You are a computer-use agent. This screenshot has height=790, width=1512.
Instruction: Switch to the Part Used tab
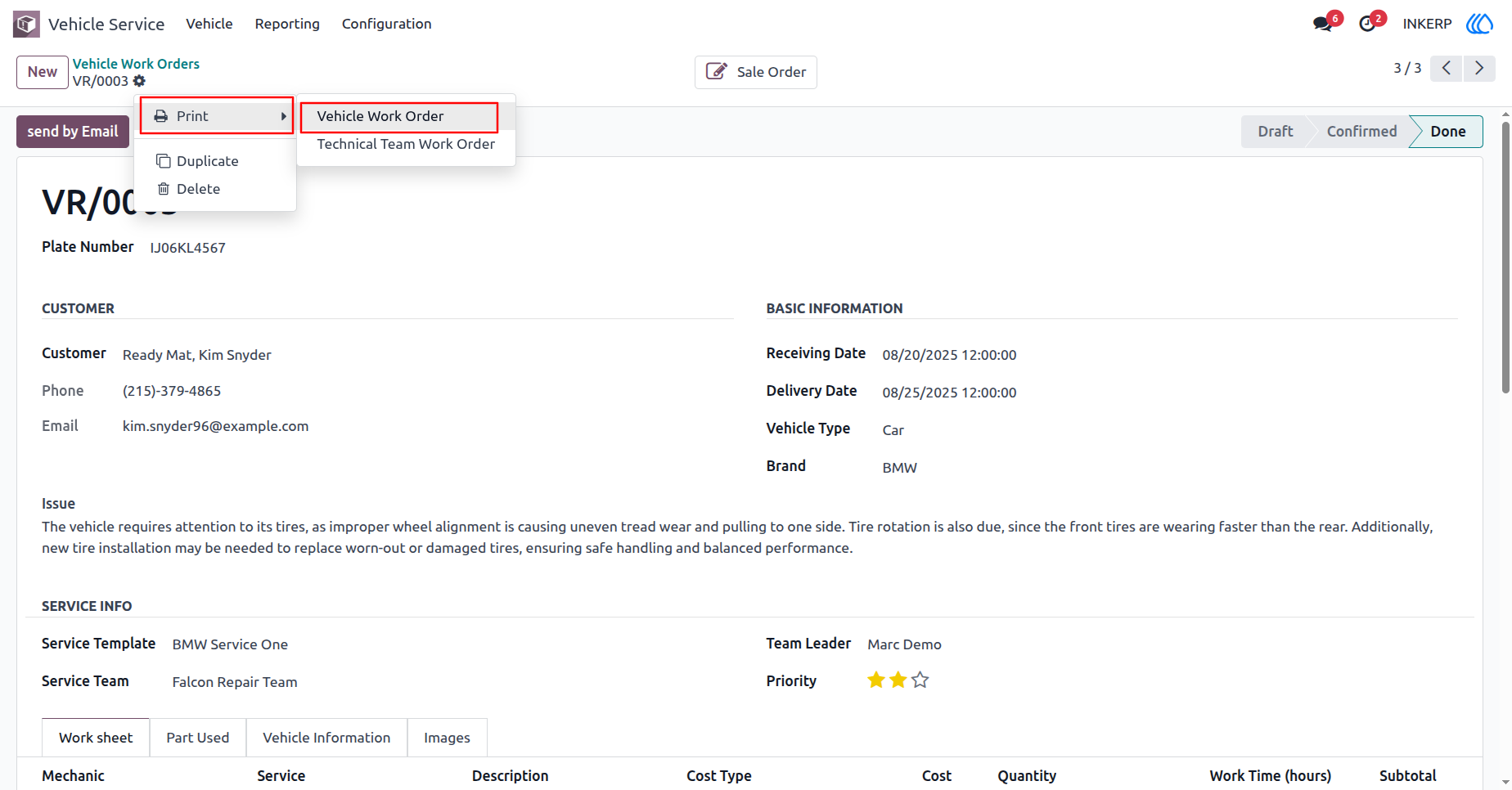click(x=198, y=738)
